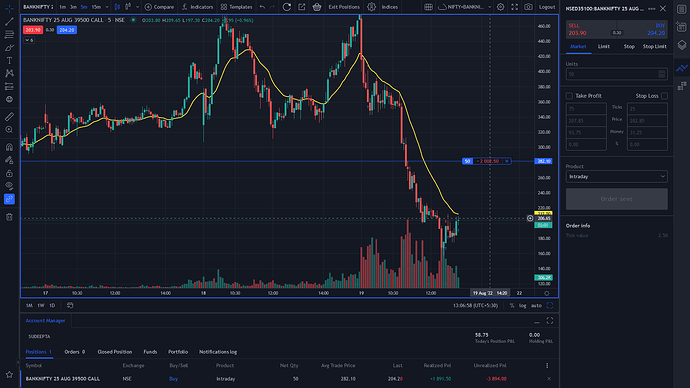Enable the Stop Loss checkbox

point(664,96)
